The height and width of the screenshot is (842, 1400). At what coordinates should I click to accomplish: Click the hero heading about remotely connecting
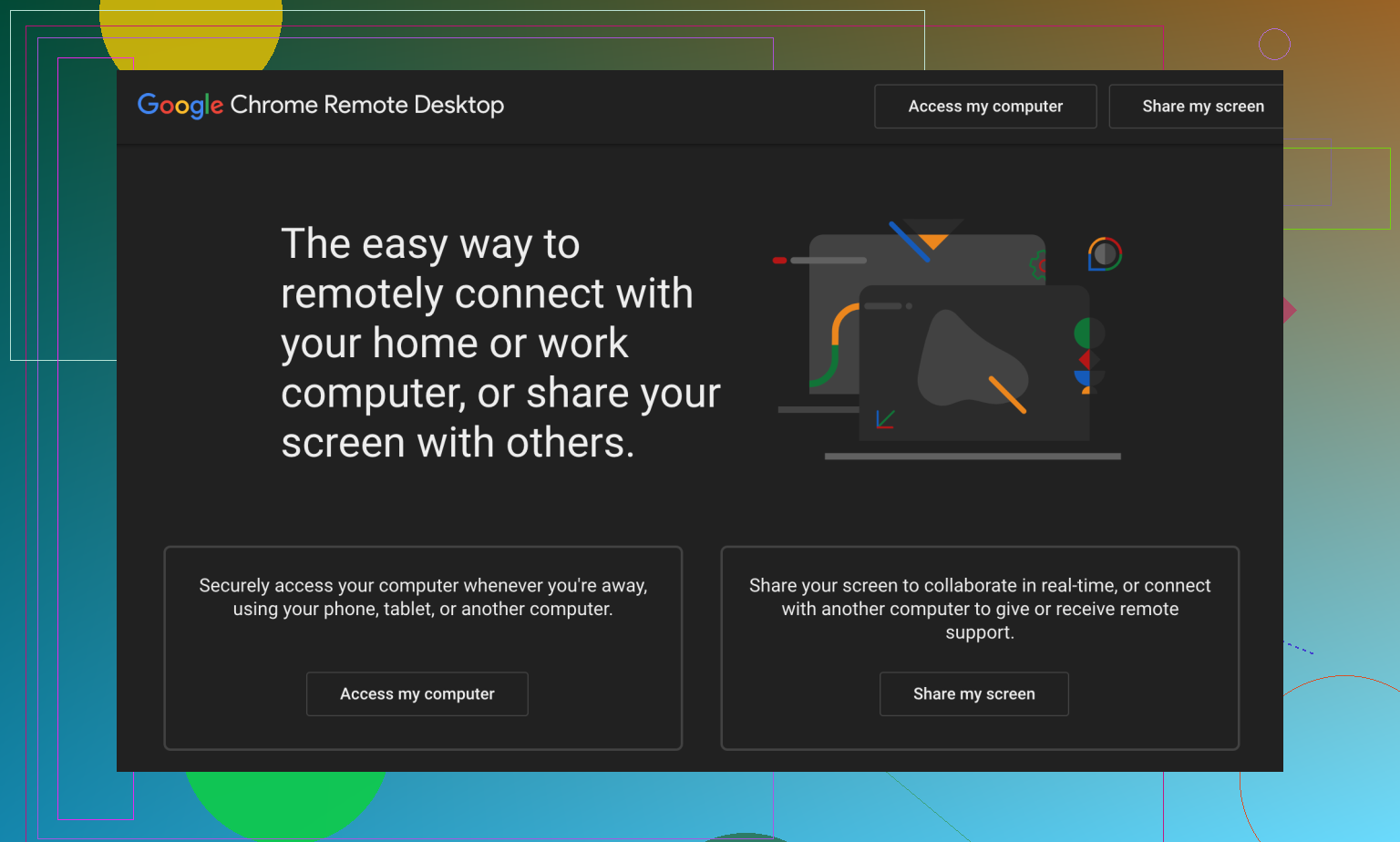click(499, 344)
